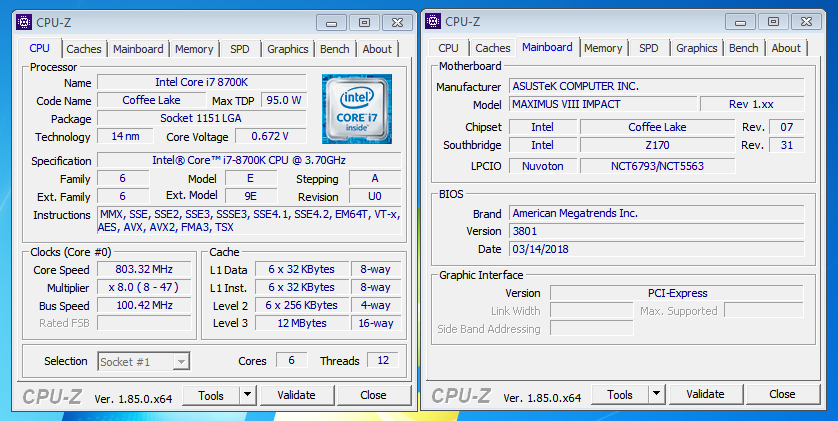Click the Coffee Lake code name field
This screenshot has height=421, width=838.
pyautogui.click(x=151, y=100)
